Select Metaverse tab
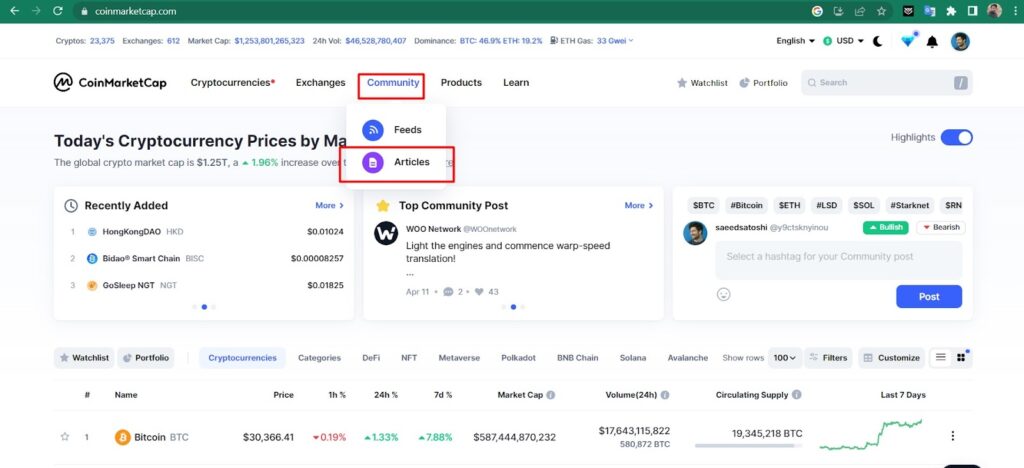This screenshot has width=1024, height=468. pyautogui.click(x=459, y=358)
